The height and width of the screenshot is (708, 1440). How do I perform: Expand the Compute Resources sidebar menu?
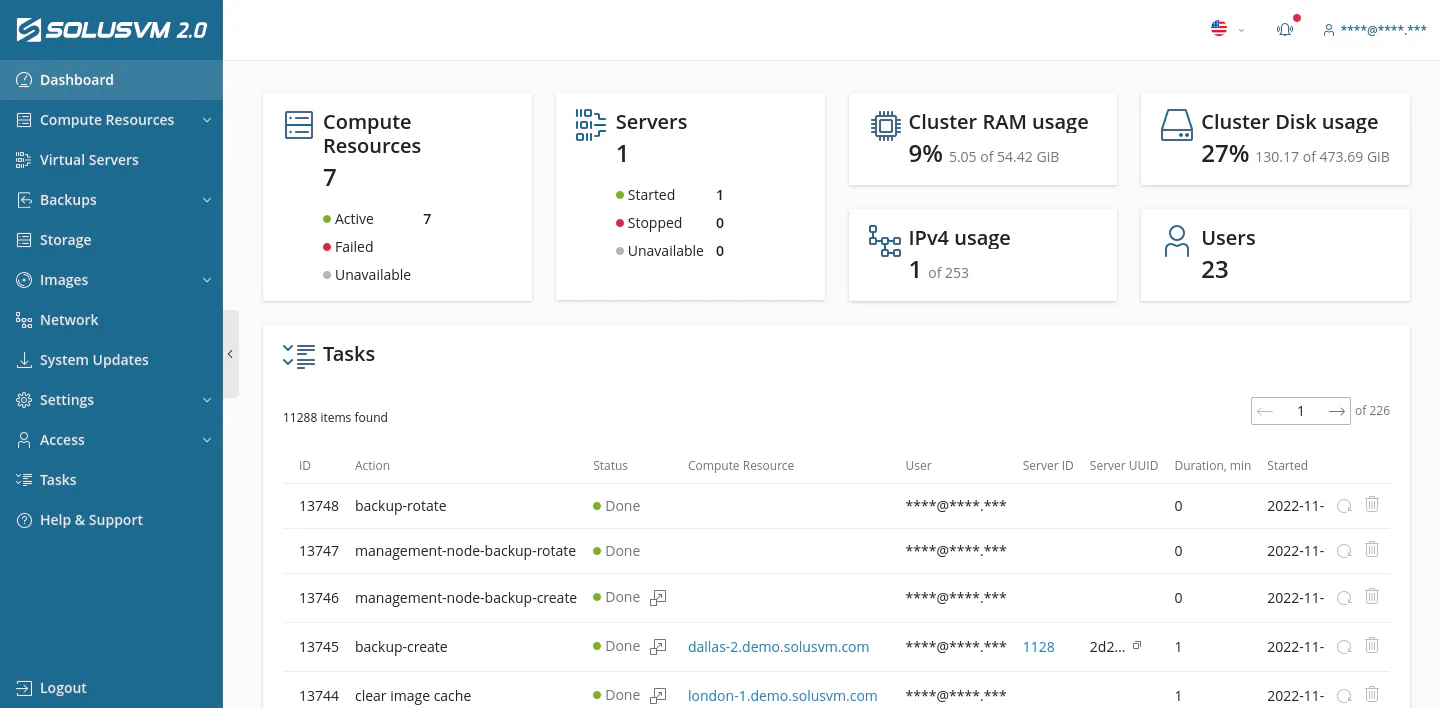[106, 119]
